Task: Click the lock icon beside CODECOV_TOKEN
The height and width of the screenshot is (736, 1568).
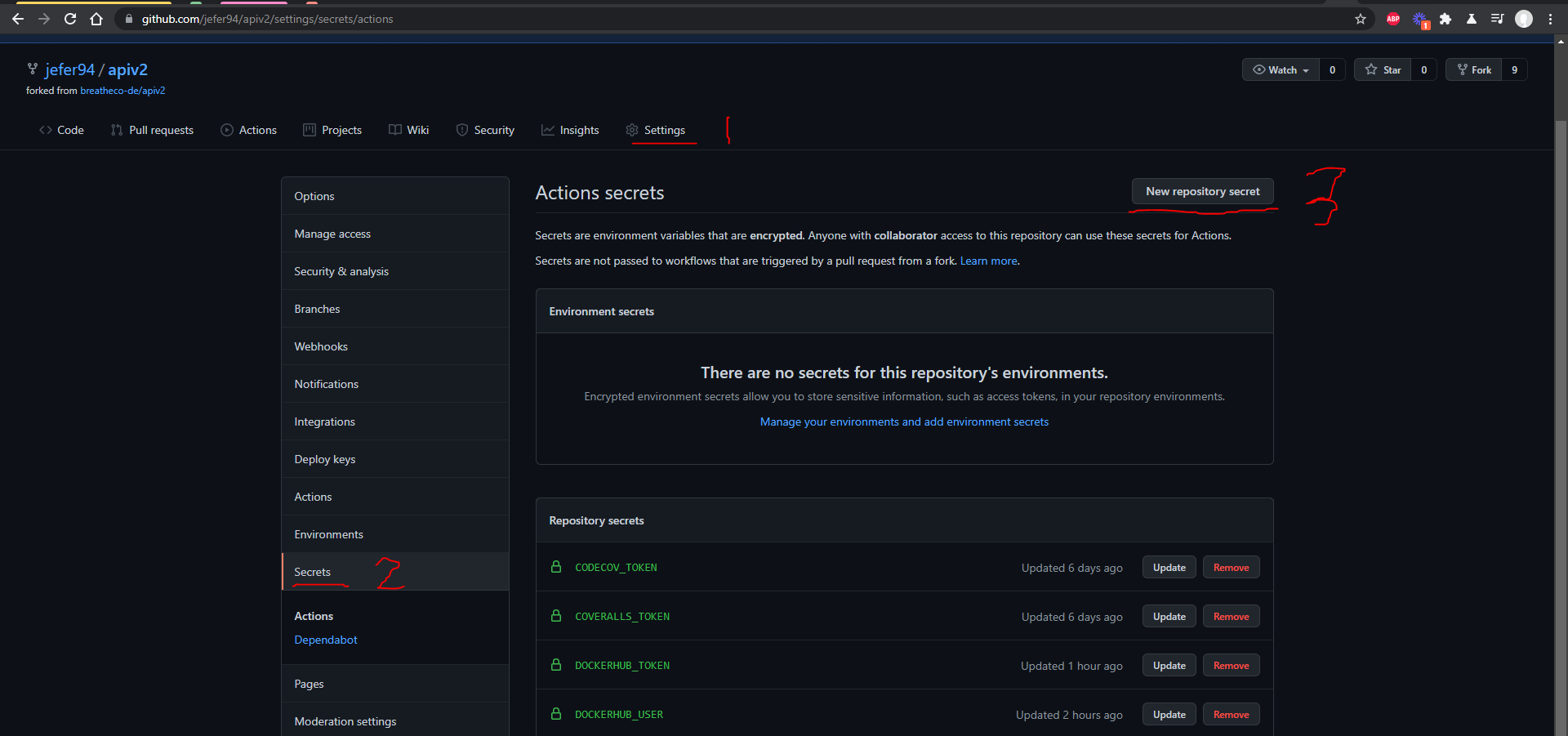Action: coord(556,567)
